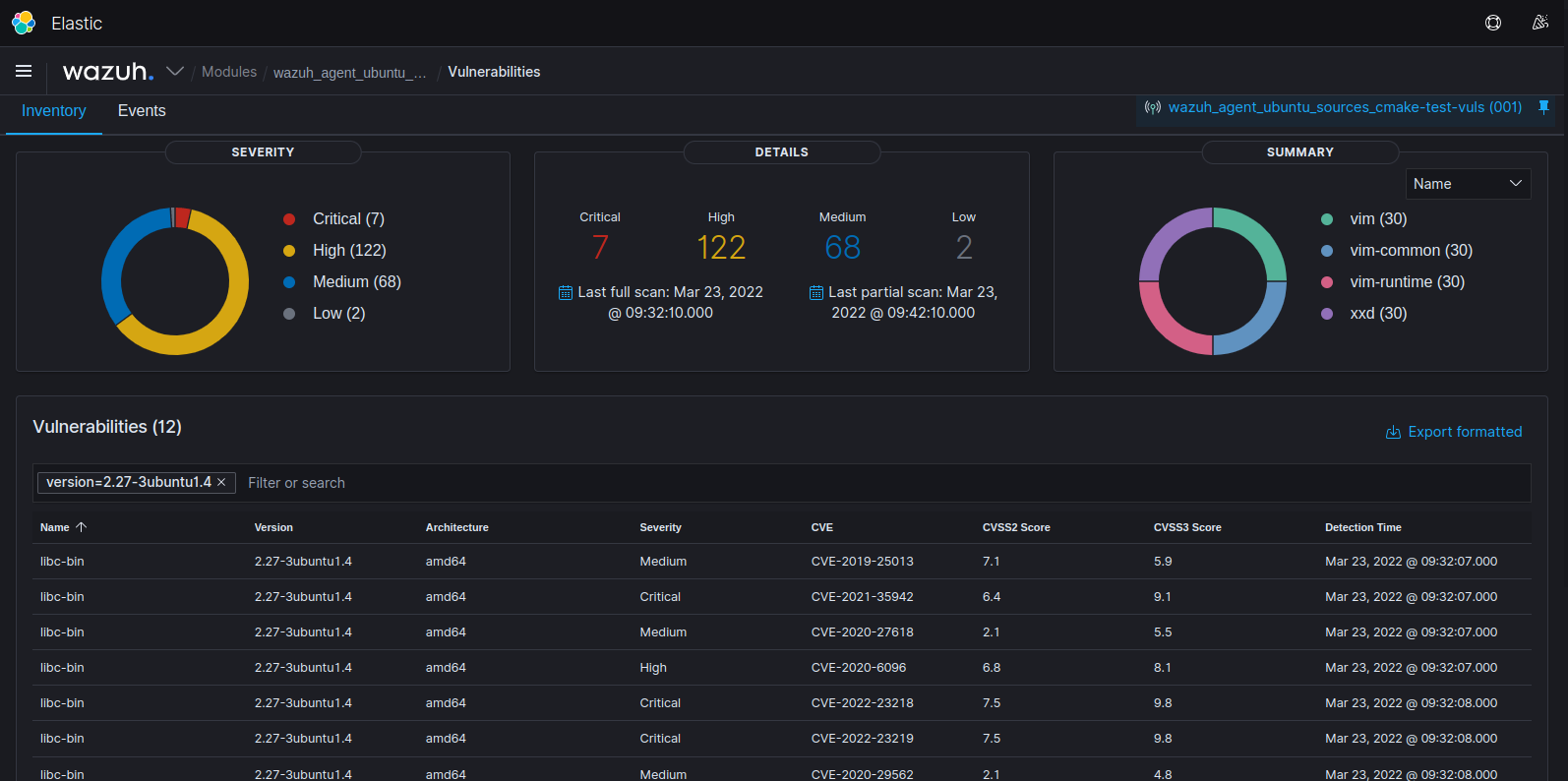This screenshot has height=781, width=1568.
Task: Sort by the Severity column header
Action: [660, 527]
